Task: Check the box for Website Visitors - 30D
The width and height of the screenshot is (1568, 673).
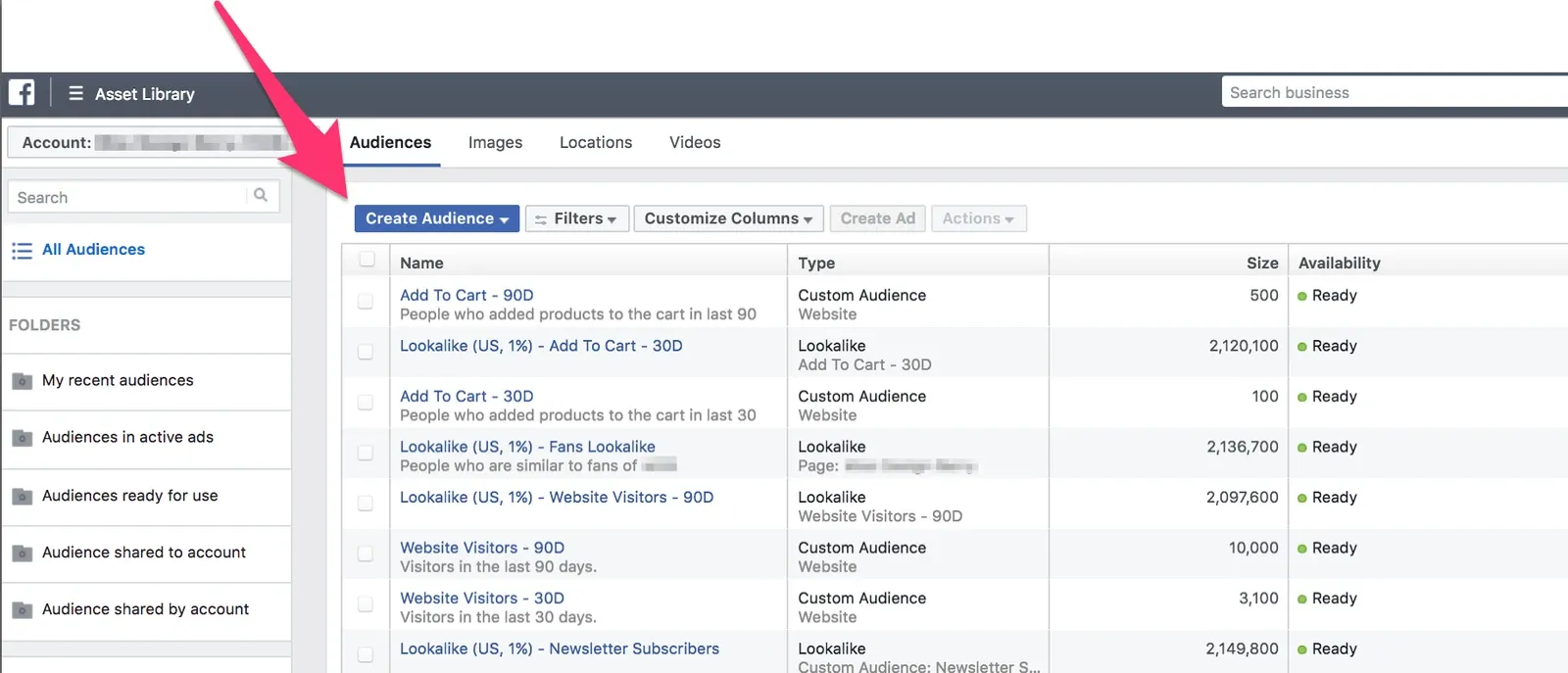Action: [366, 604]
